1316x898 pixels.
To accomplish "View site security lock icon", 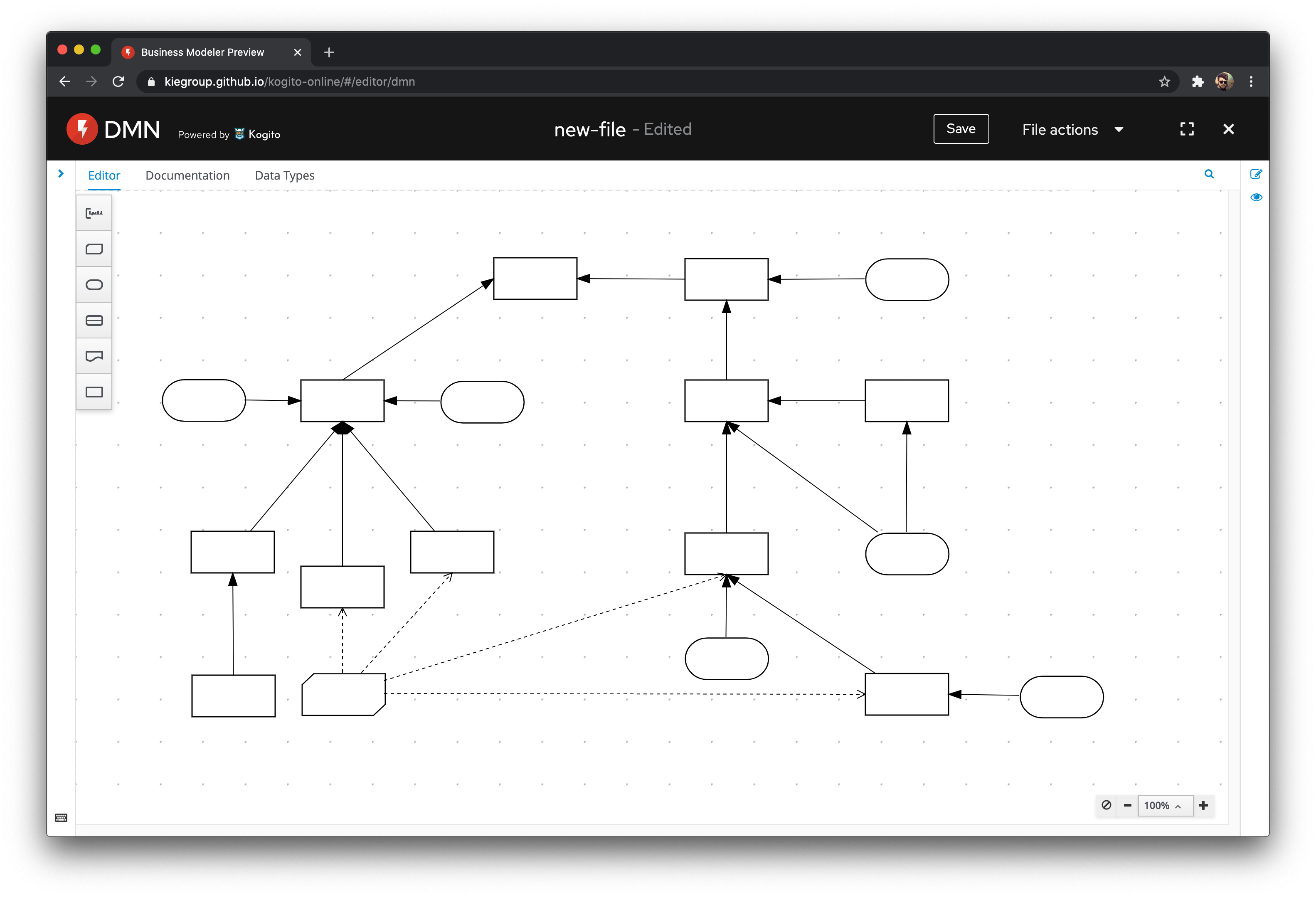I will [151, 81].
